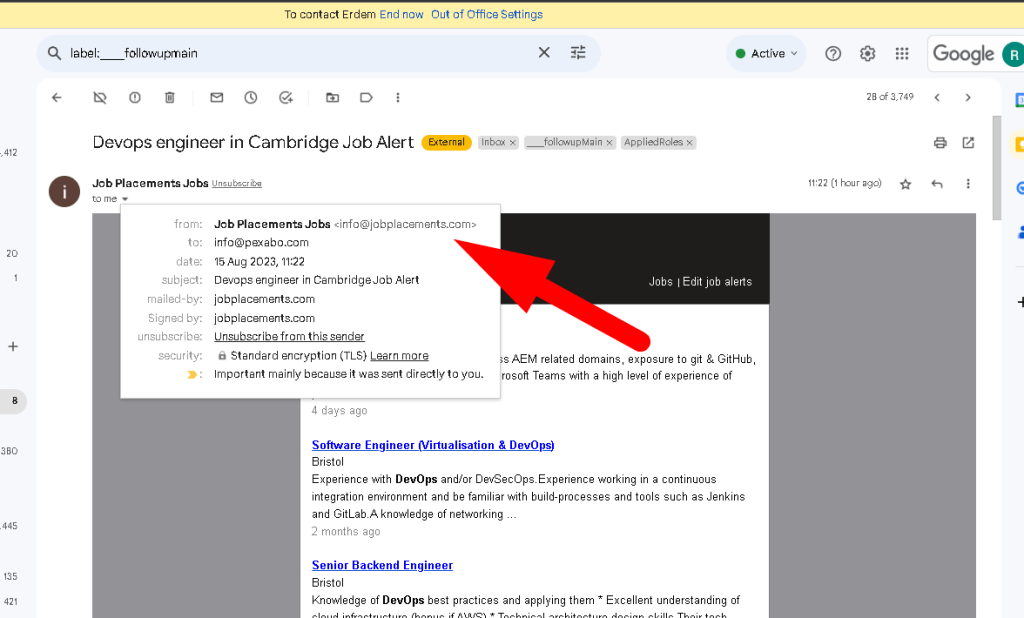Open Out of Office Settings
This screenshot has width=1024, height=618.
[487, 14]
